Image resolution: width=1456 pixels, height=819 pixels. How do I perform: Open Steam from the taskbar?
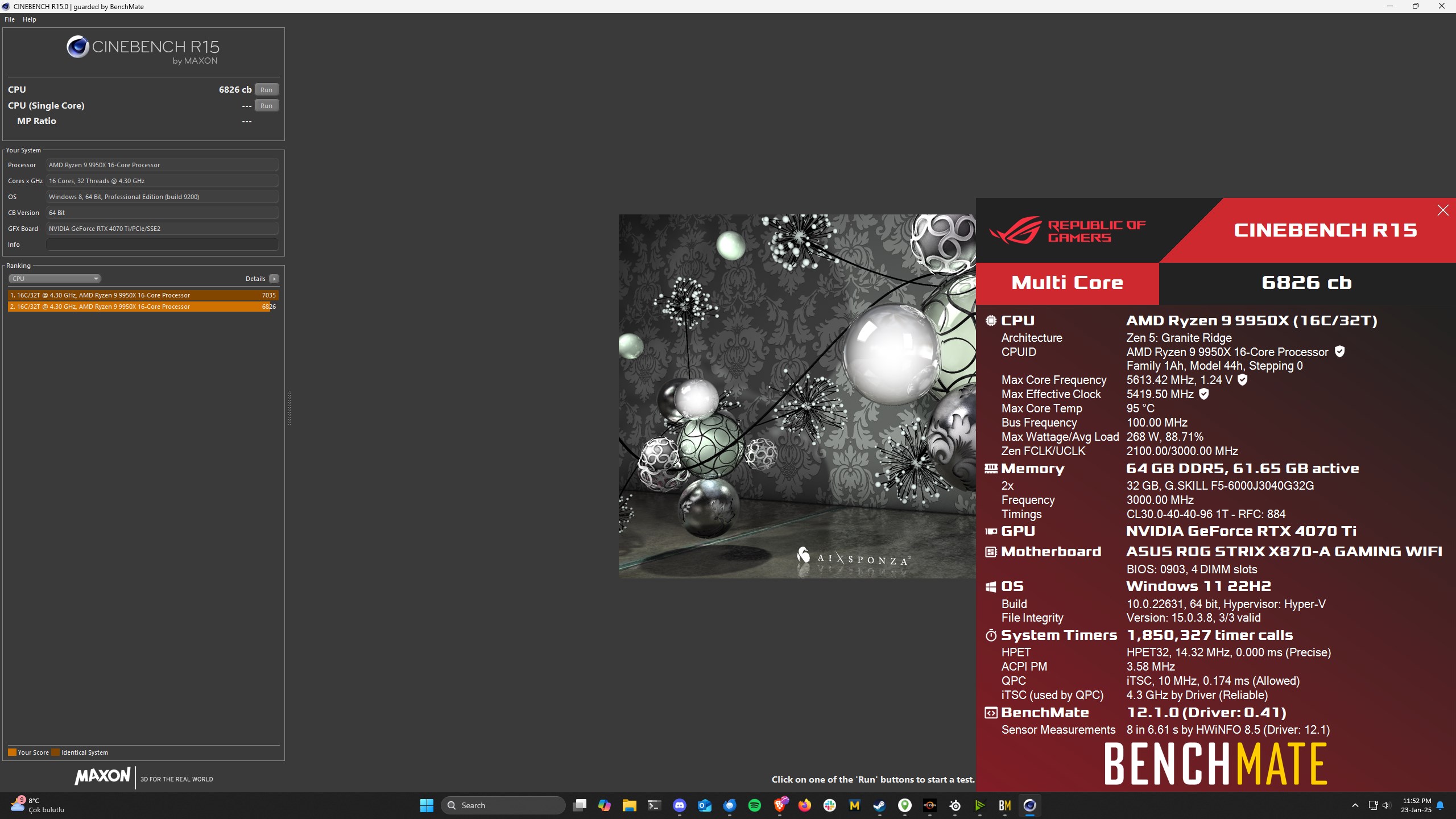(879, 805)
